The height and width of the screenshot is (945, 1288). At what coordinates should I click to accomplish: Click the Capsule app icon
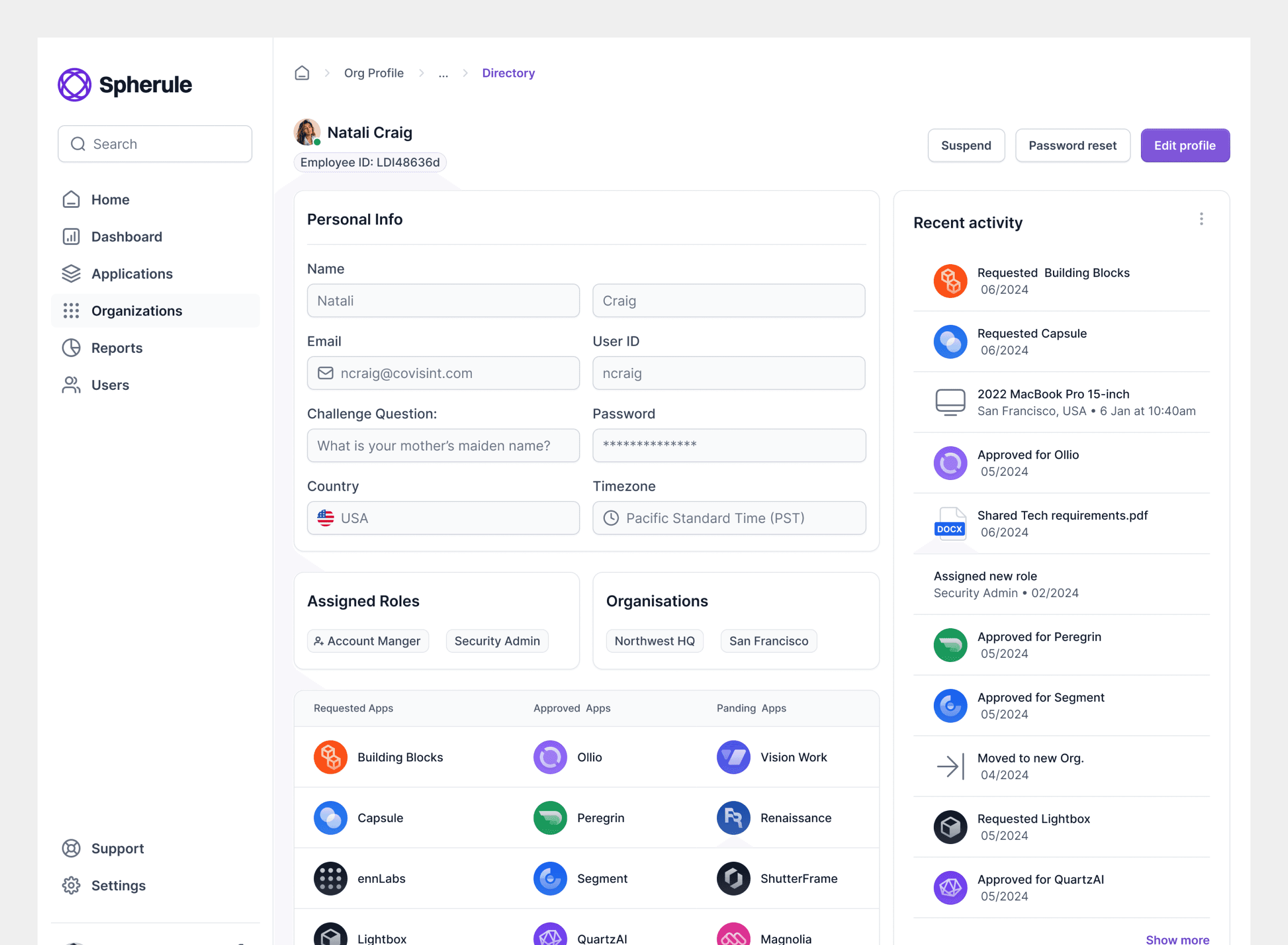(330, 817)
